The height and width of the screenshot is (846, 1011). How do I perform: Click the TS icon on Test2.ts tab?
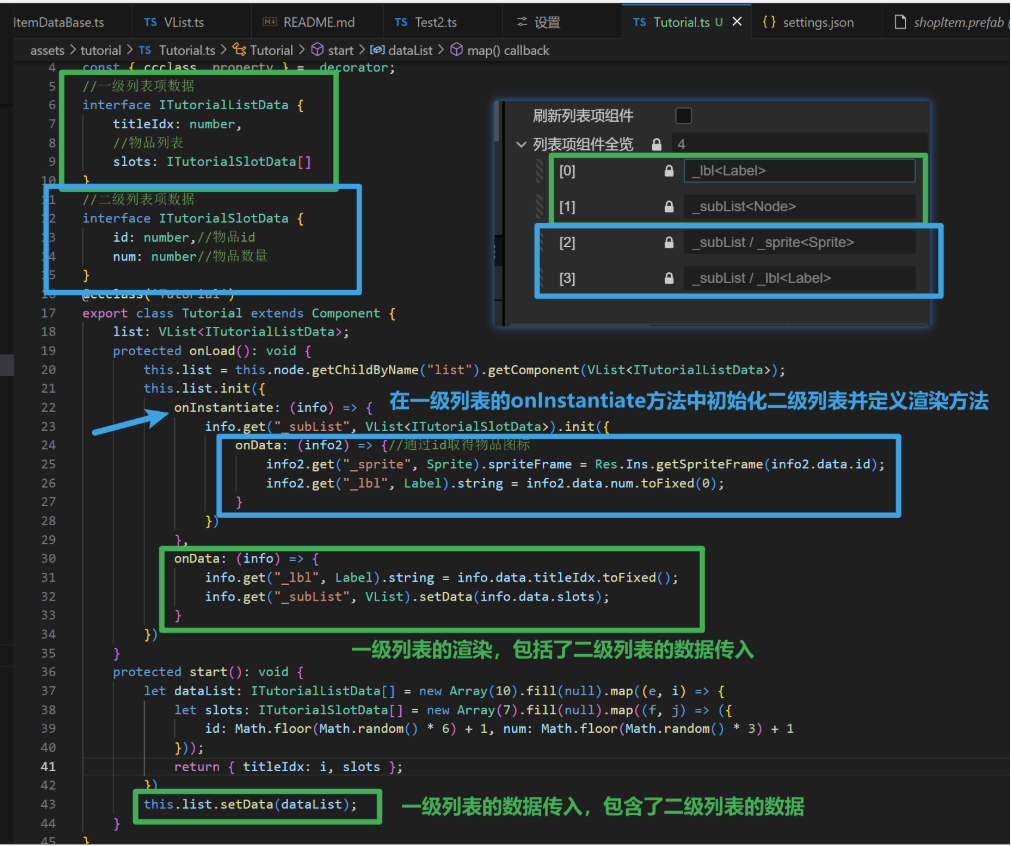(x=401, y=23)
